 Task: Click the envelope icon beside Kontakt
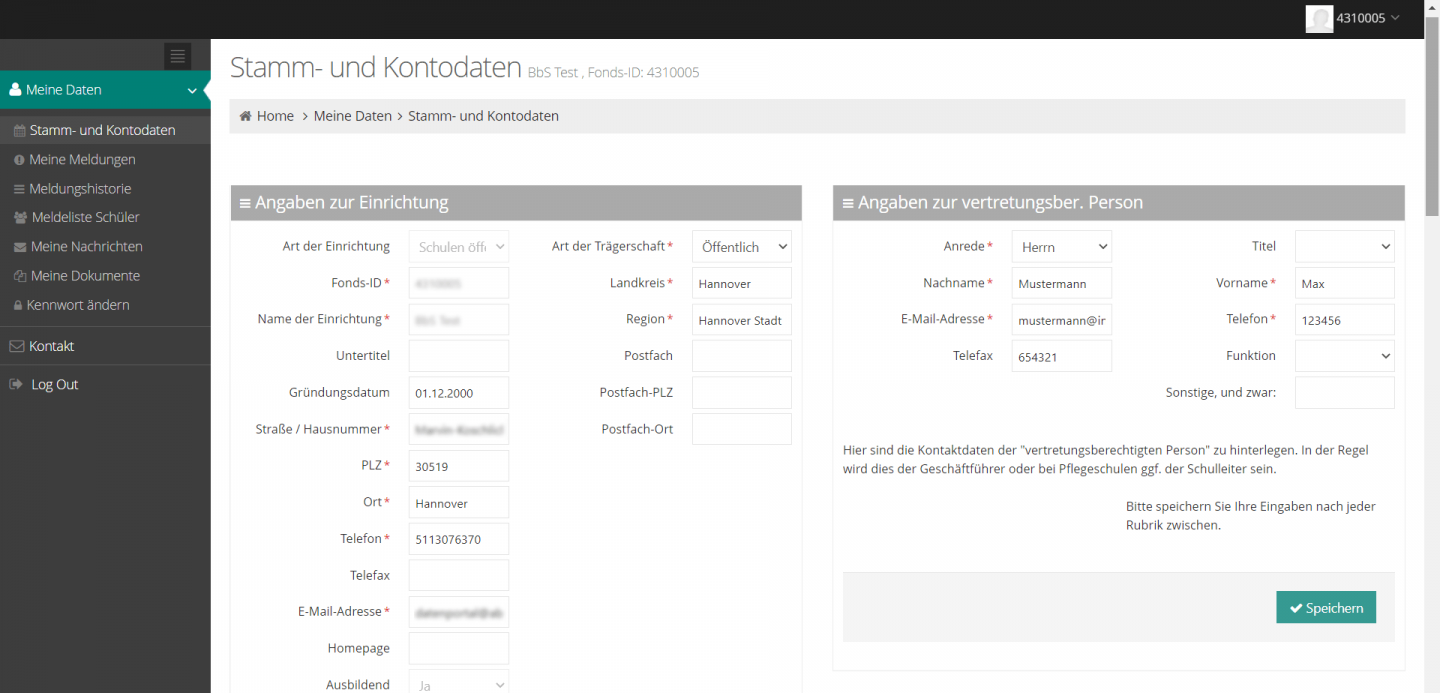pyautogui.click(x=16, y=346)
